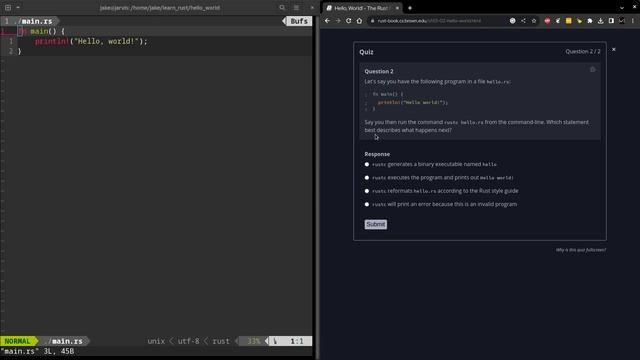
Task: Click the white extension icon beside the red one
Action: coord(558,20)
